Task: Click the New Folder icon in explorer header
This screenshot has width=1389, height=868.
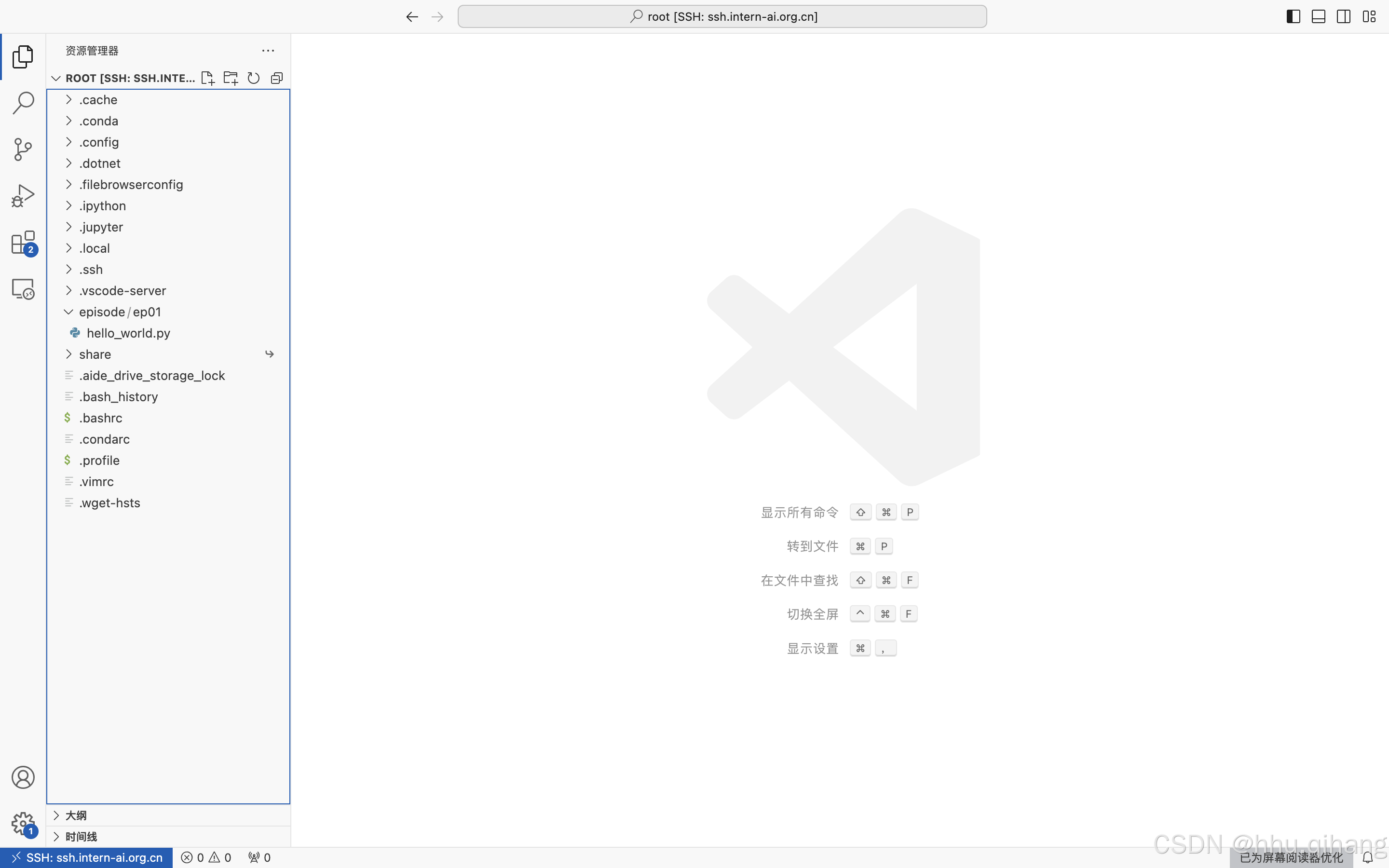Action: [231, 78]
